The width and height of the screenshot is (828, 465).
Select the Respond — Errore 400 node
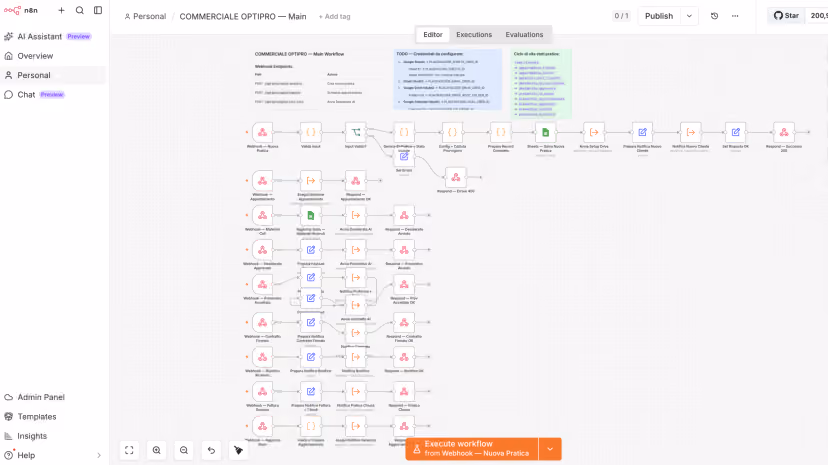point(456,177)
